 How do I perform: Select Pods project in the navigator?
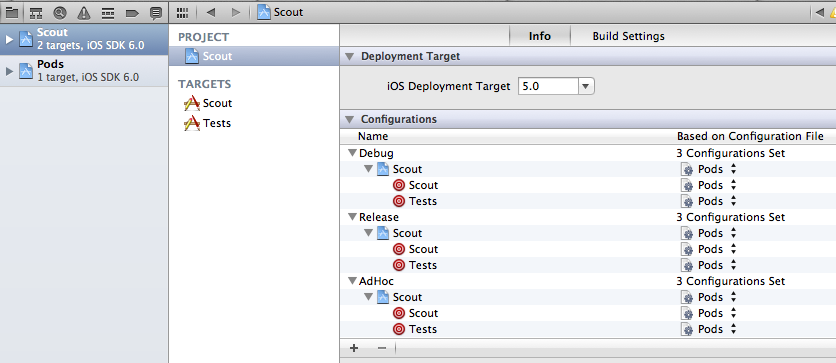(x=84, y=71)
